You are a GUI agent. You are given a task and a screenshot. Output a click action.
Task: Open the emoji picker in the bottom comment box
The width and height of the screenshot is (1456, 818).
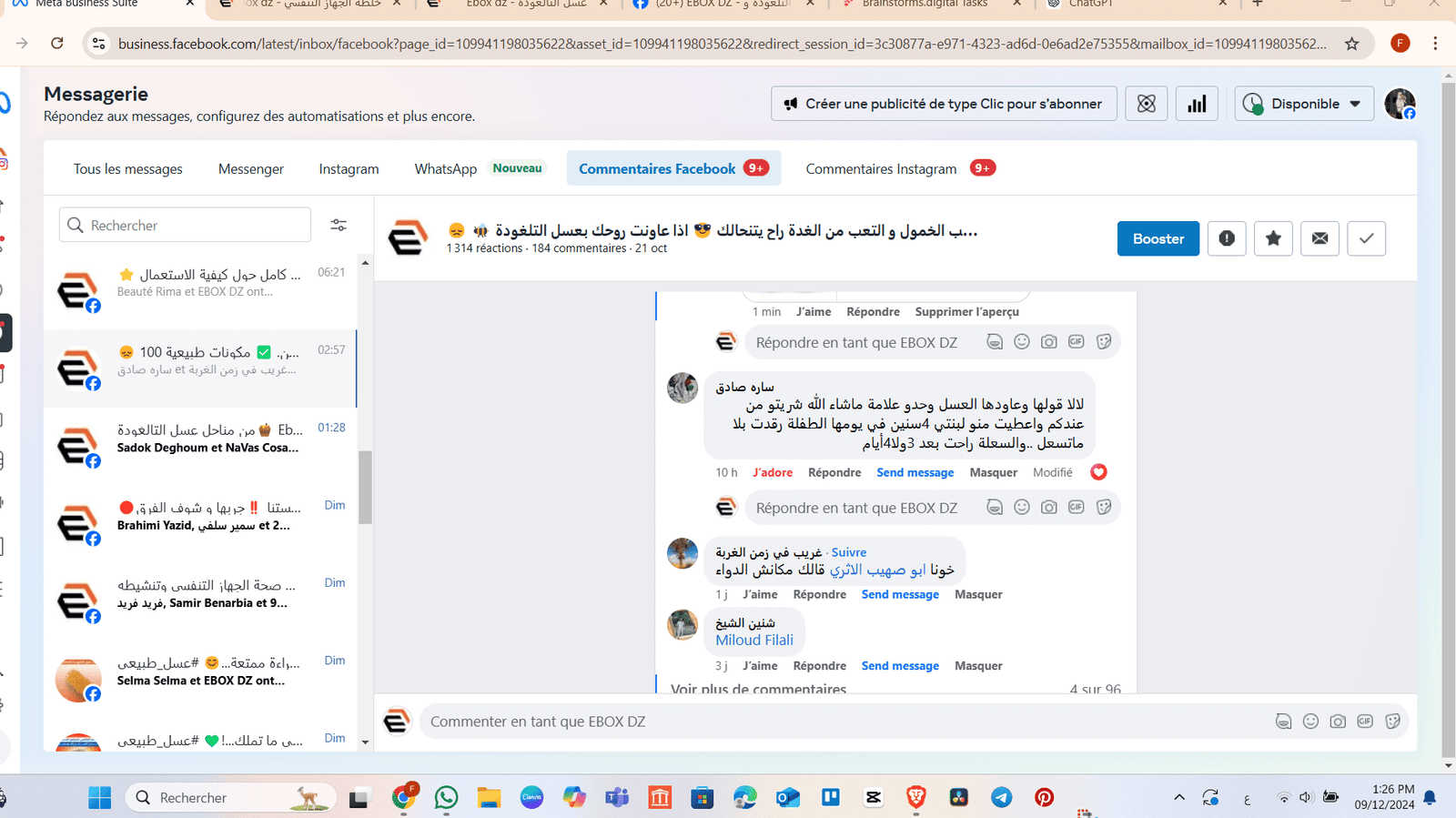pyautogui.click(x=1310, y=722)
